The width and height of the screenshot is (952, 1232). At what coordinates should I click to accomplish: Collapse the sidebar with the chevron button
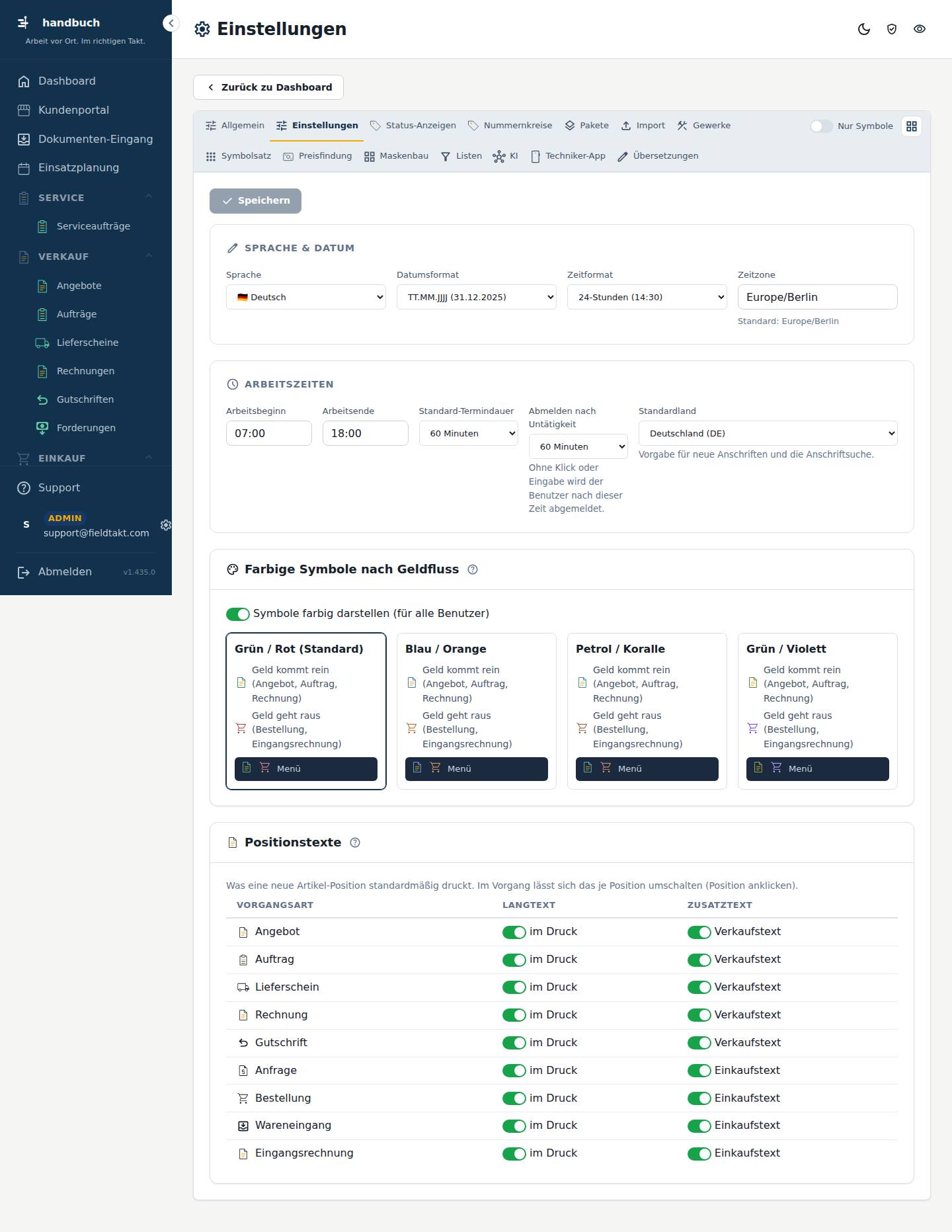point(171,23)
